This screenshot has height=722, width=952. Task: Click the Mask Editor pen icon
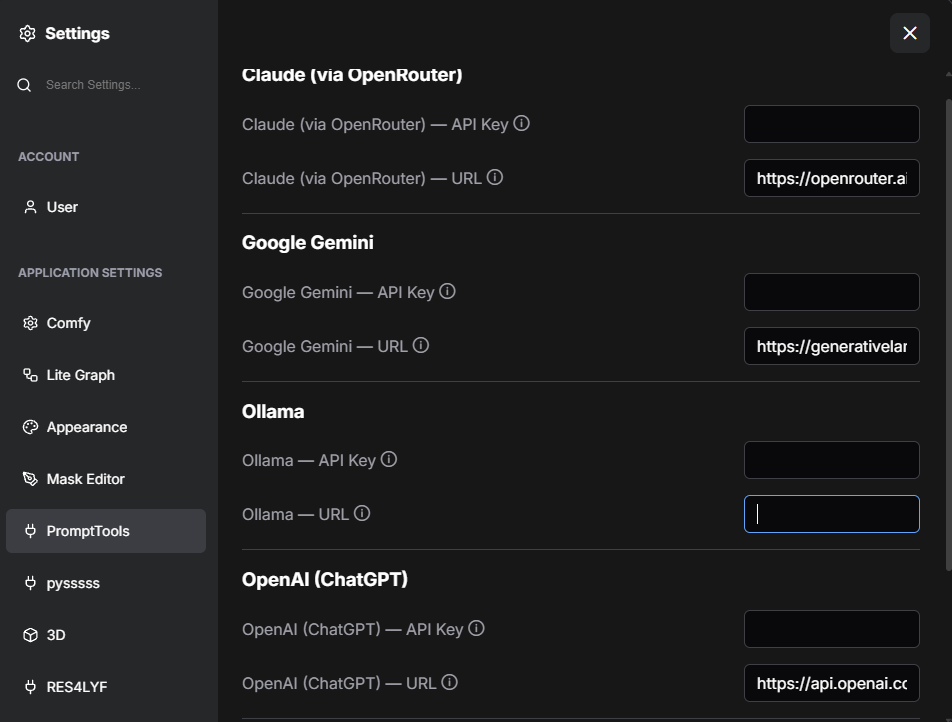click(x=30, y=479)
